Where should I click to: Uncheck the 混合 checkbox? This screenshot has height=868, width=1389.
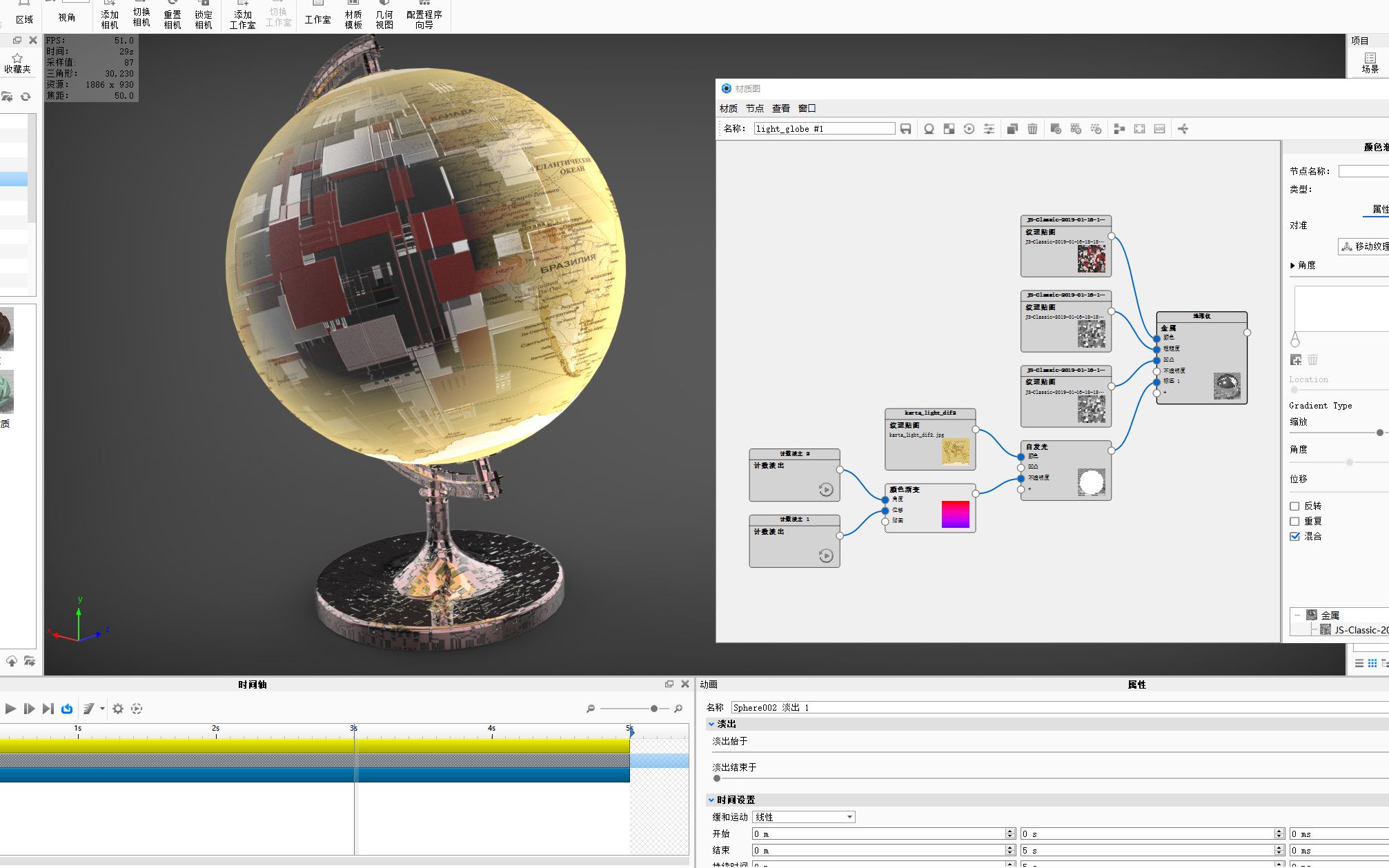[1294, 537]
